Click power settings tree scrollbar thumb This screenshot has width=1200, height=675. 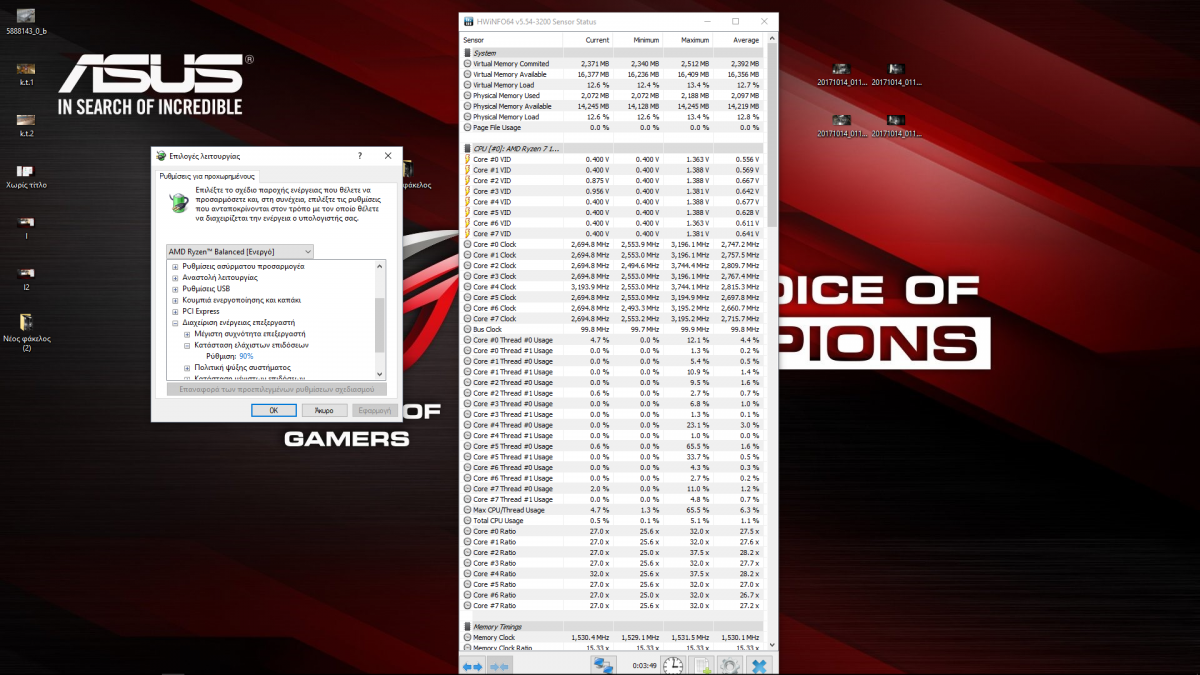(x=379, y=325)
